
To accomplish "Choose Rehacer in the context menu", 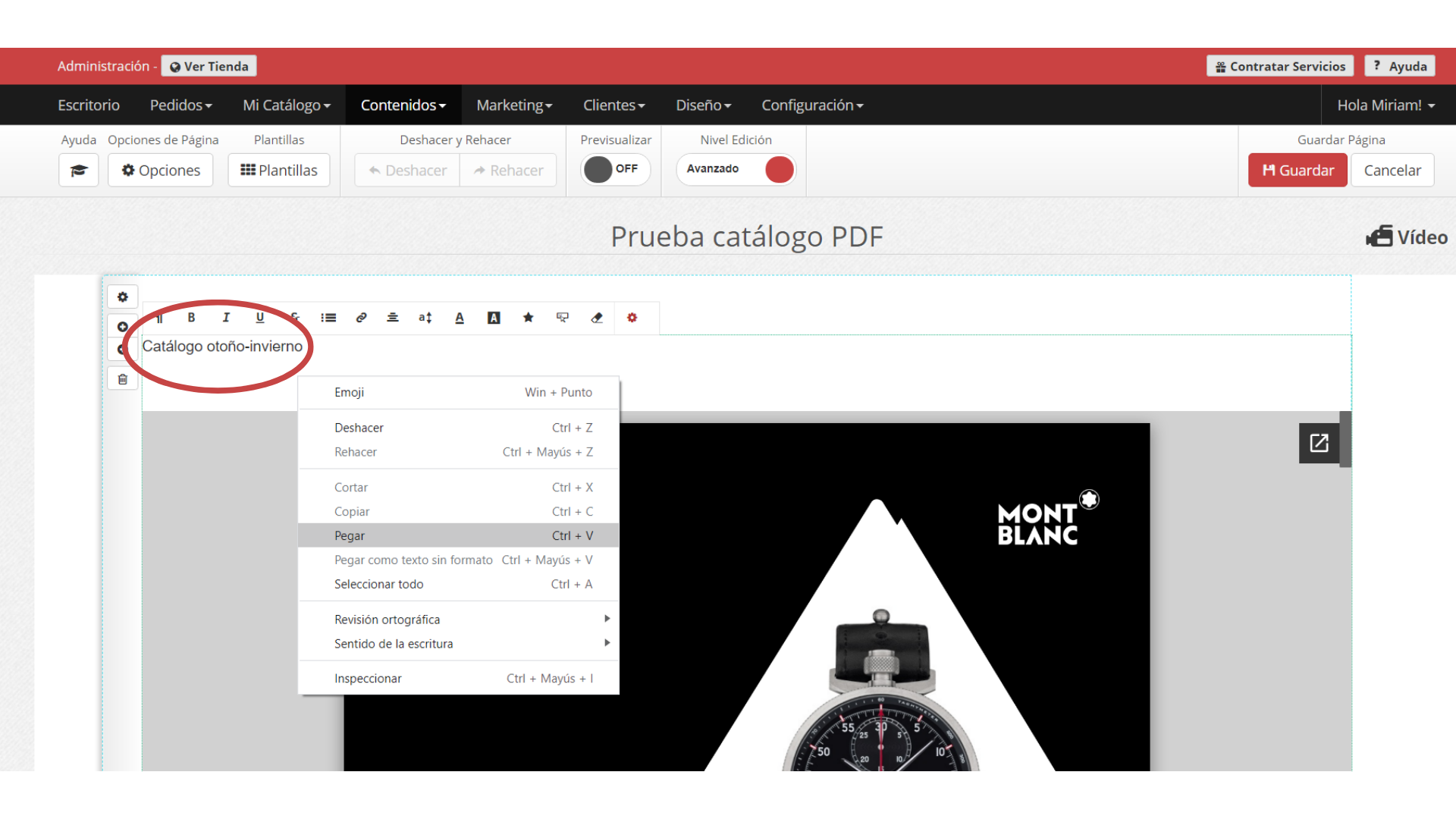I will (x=459, y=452).
